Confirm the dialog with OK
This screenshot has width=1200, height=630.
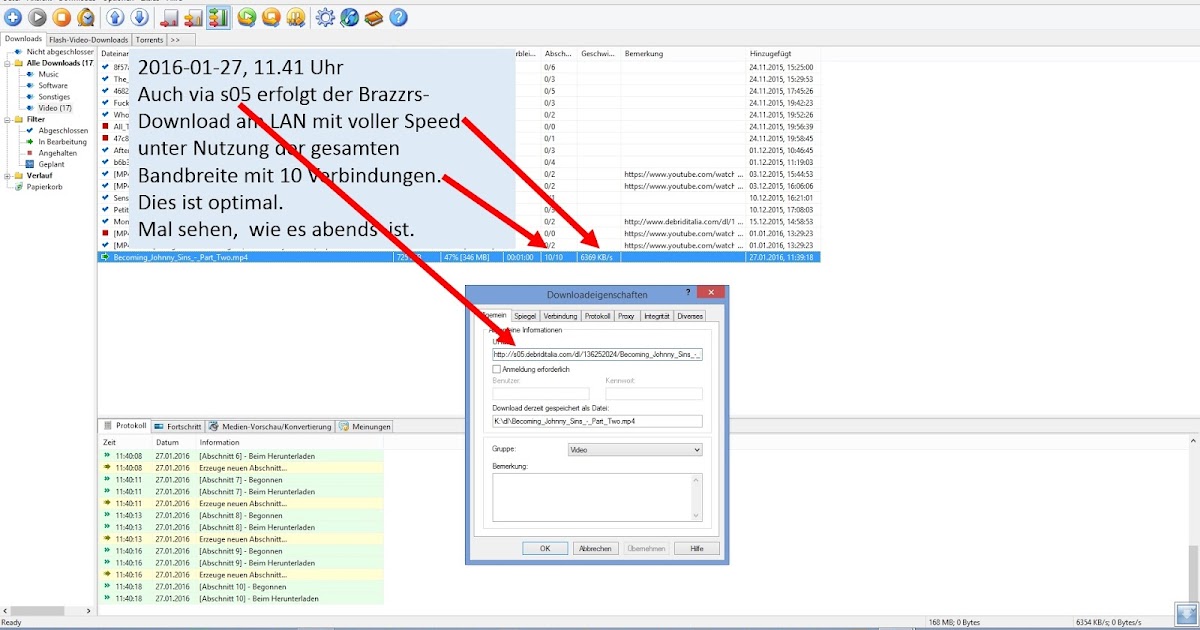545,548
